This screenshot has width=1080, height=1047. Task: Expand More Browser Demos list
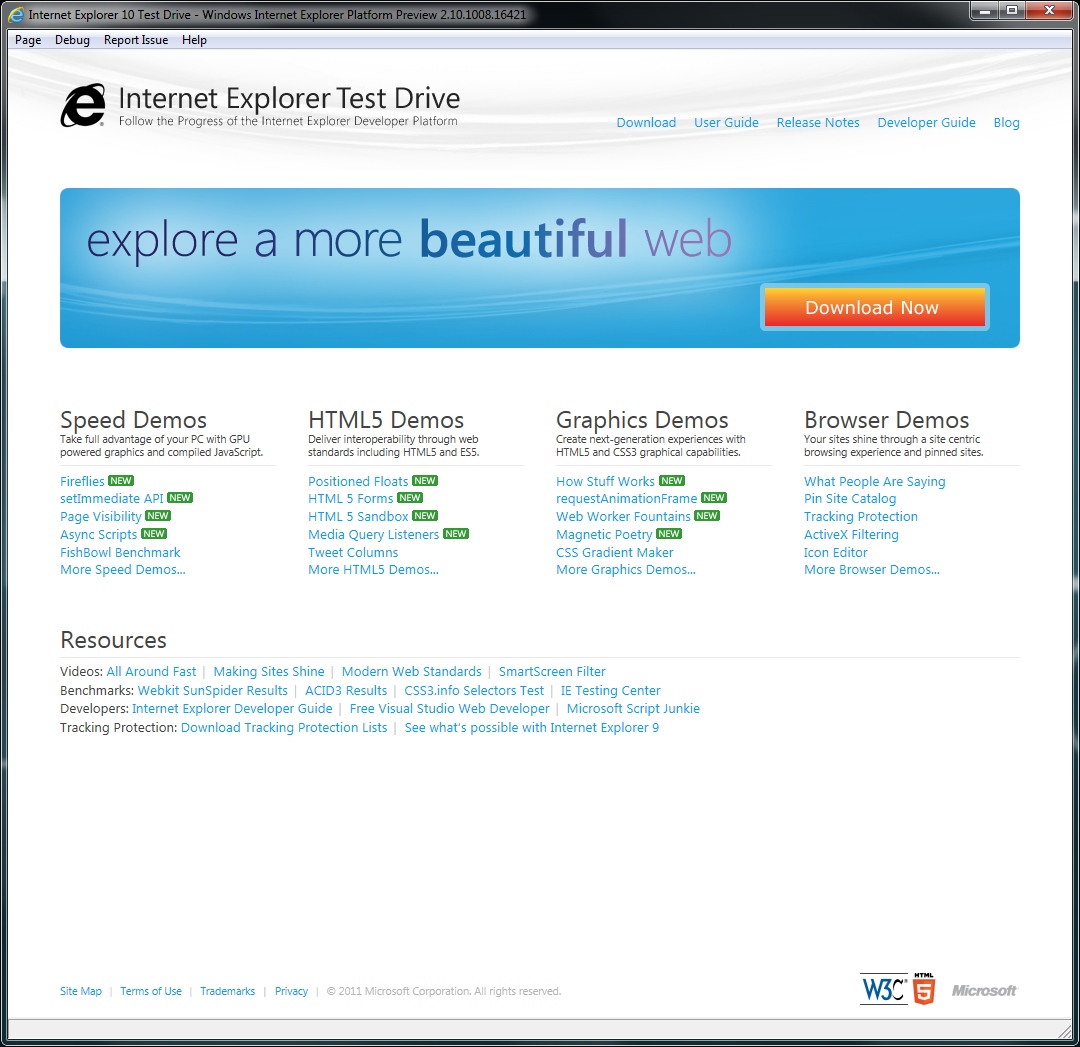(871, 570)
